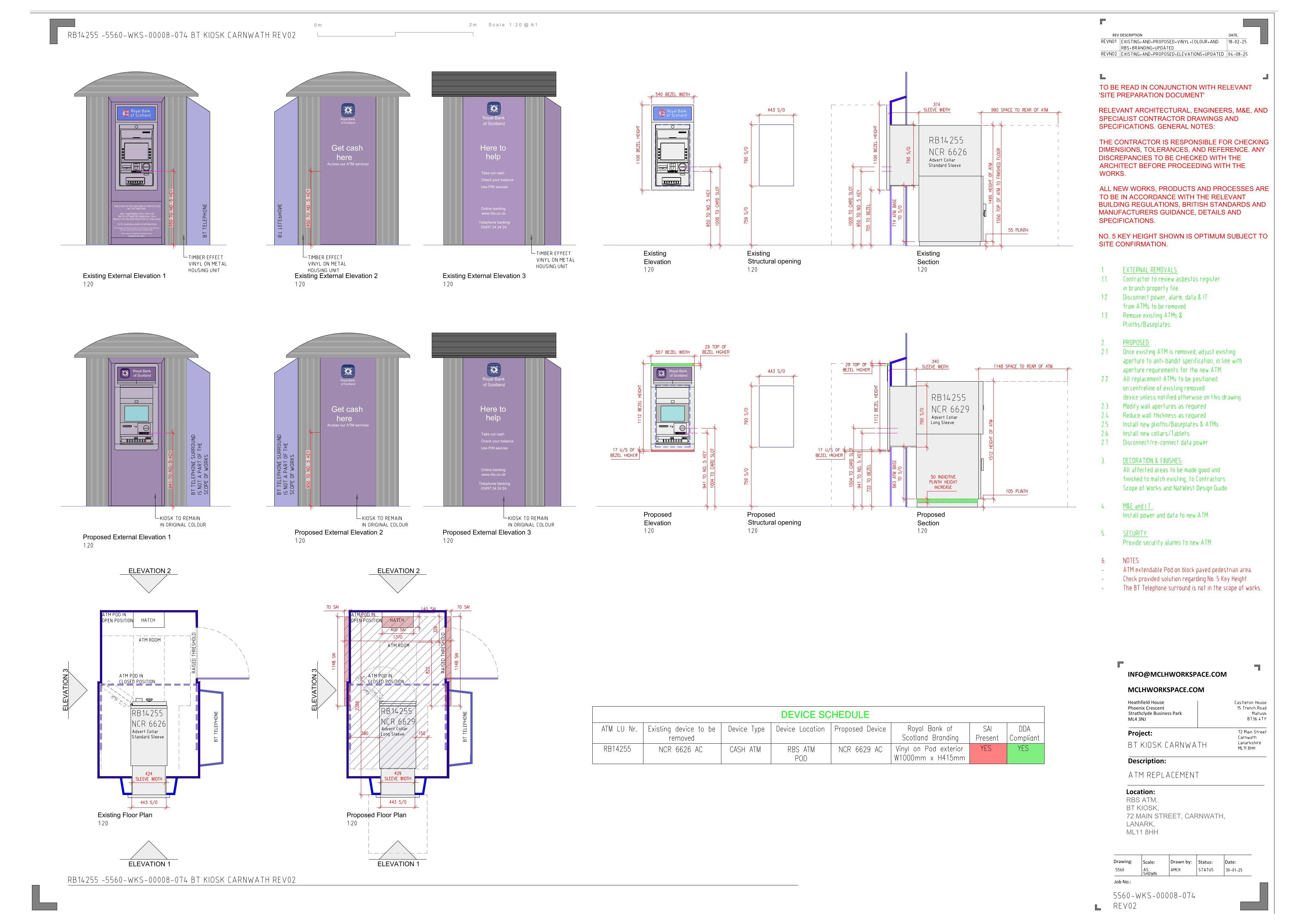Click the 'EXTERNAL REMOVALS' notes heading
Viewport: 1308px width, 924px height.
click(1150, 270)
